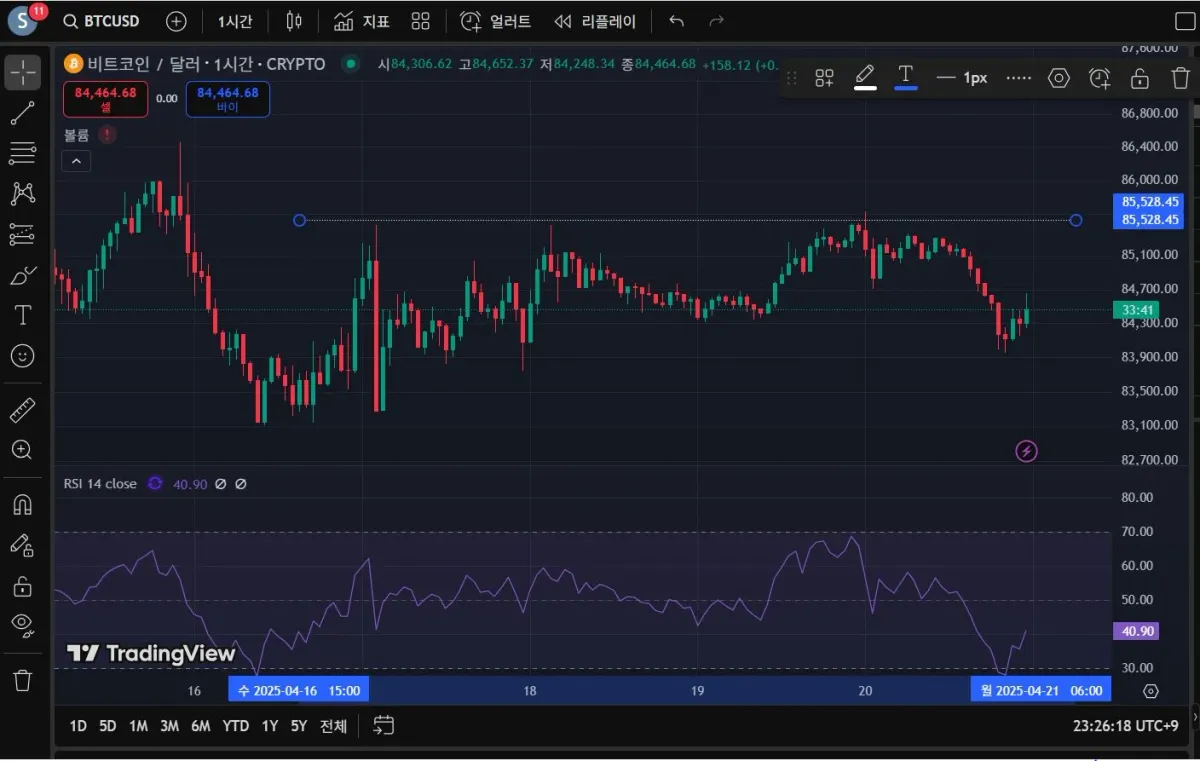The width and height of the screenshot is (1200, 761).
Task: Open the Fibonacci and Gann tools group
Action: click(22, 153)
